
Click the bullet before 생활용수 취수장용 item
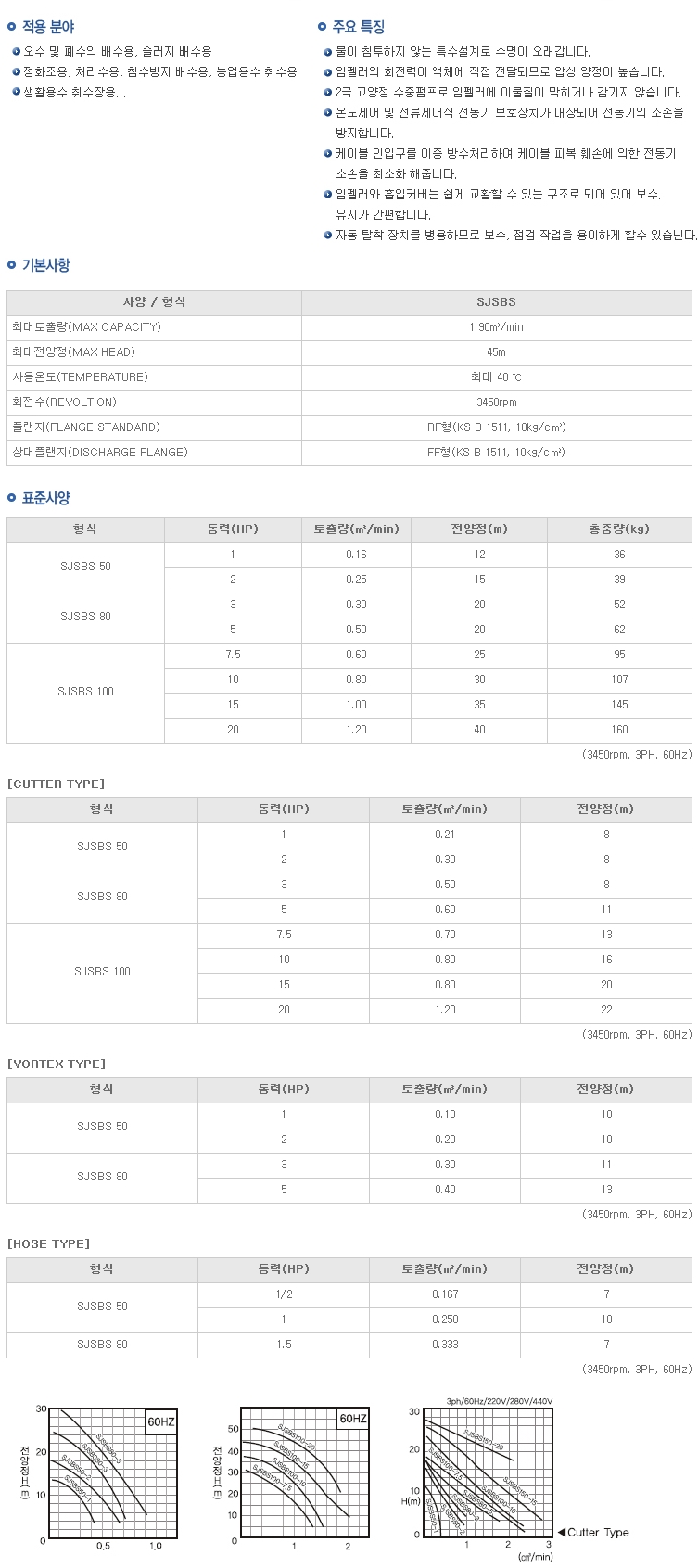pyautogui.click(x=16, y=92)
